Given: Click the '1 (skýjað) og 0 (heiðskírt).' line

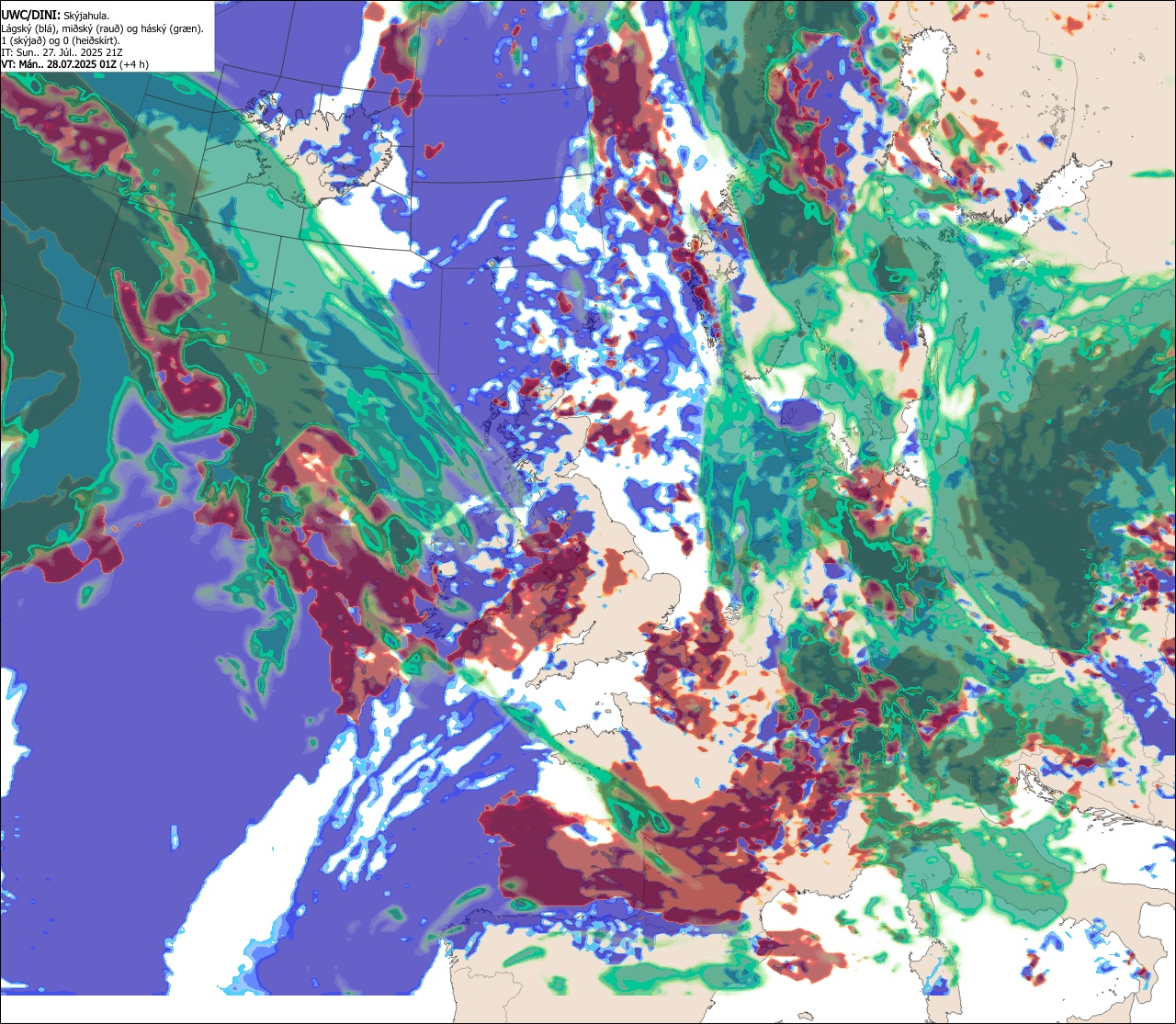Looking at the screenshot, I should point(61,40).
